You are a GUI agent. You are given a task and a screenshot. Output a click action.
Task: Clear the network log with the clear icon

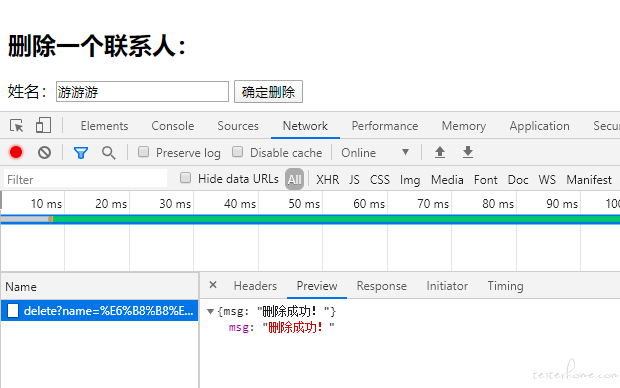coord(44,152)
